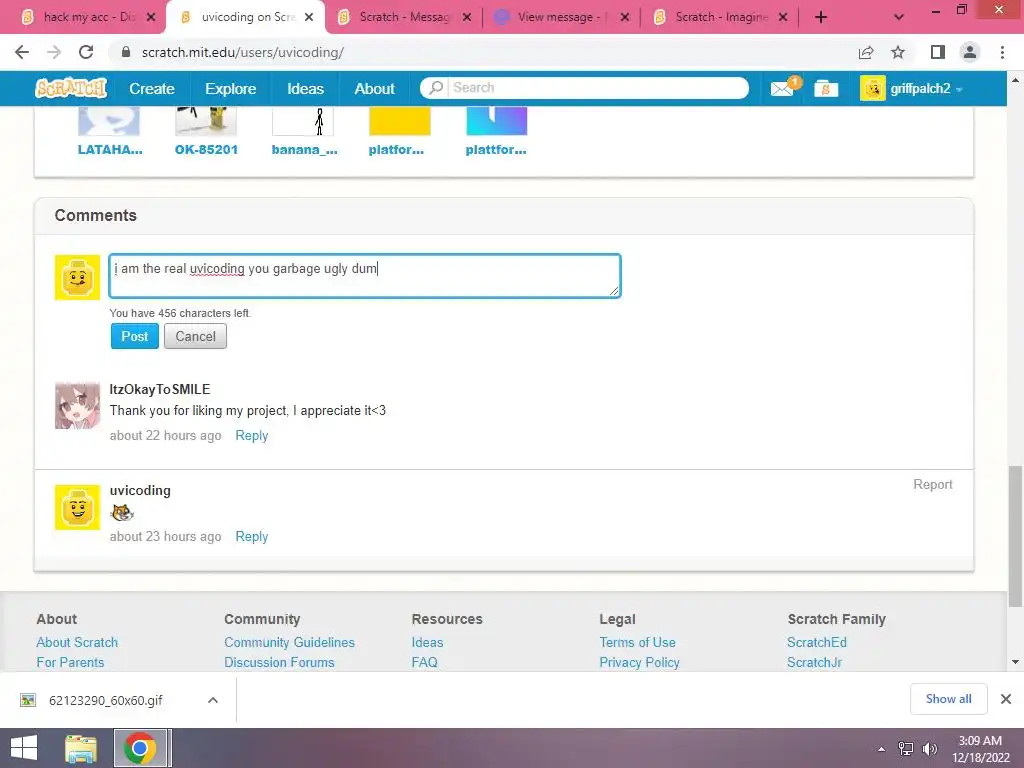Open the ScratchEd footer link

point(816,643)
